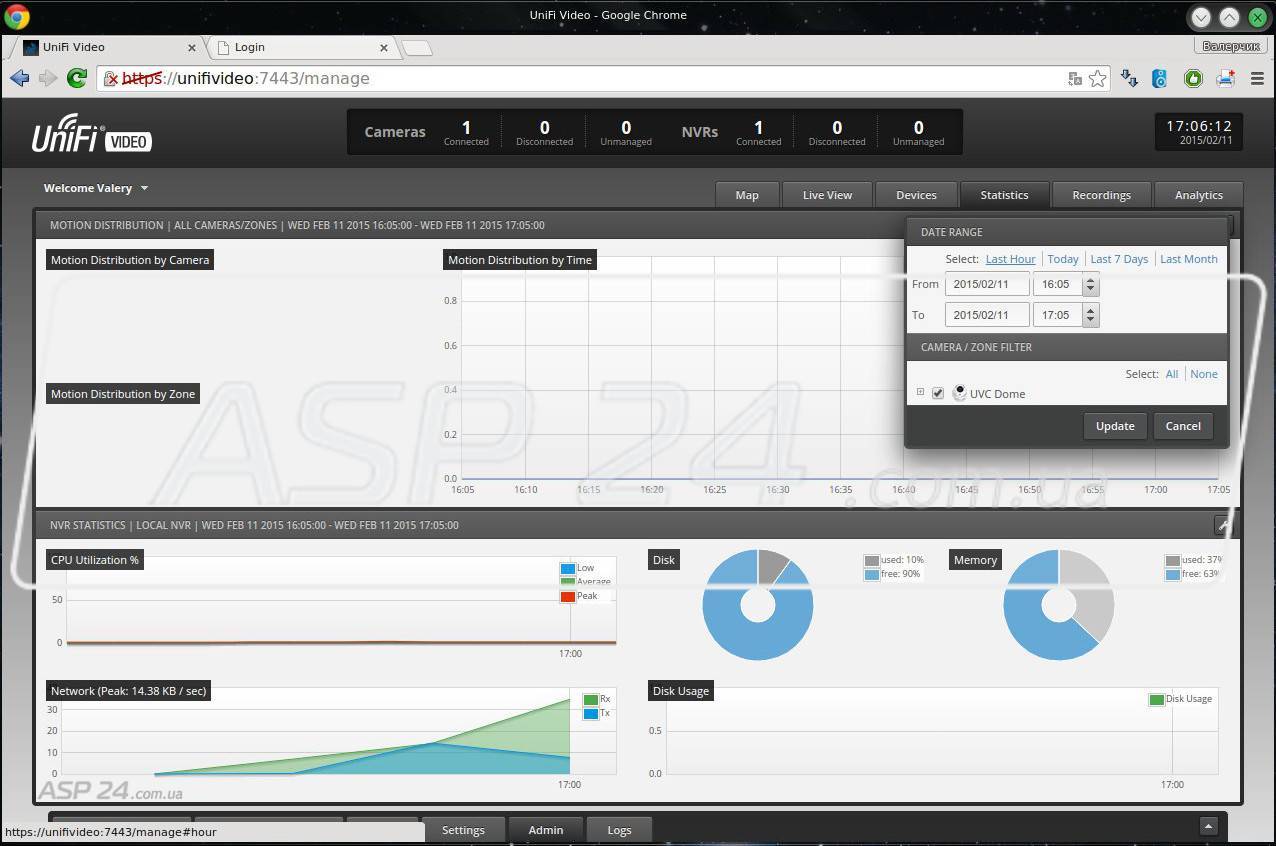The height and width of the screenshot is (846, 1276).
Task: Click the browser reload icon
Action: (x=76, y=78)
